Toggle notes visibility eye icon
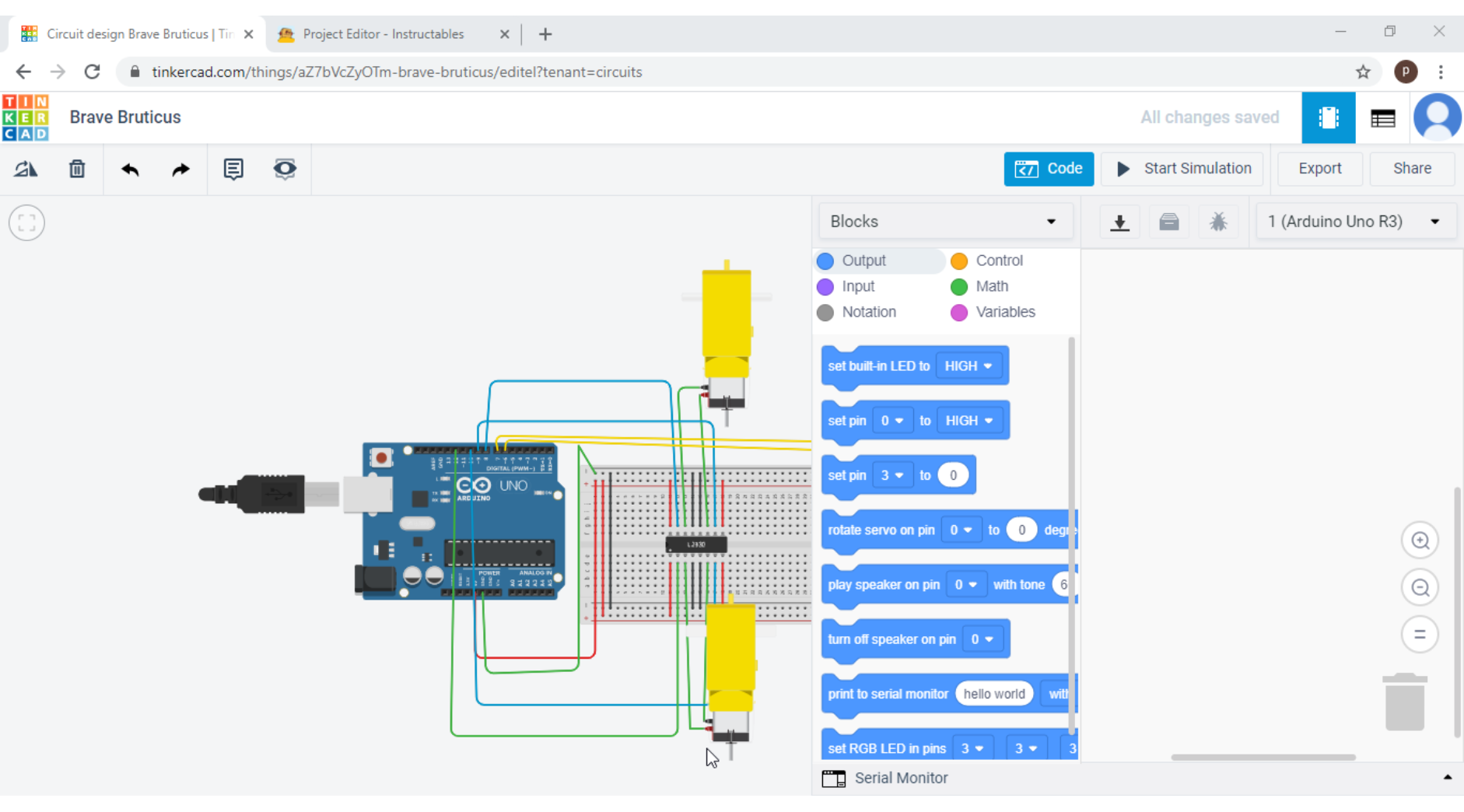This screenshot has width=1464, height=812. [285, 169]
